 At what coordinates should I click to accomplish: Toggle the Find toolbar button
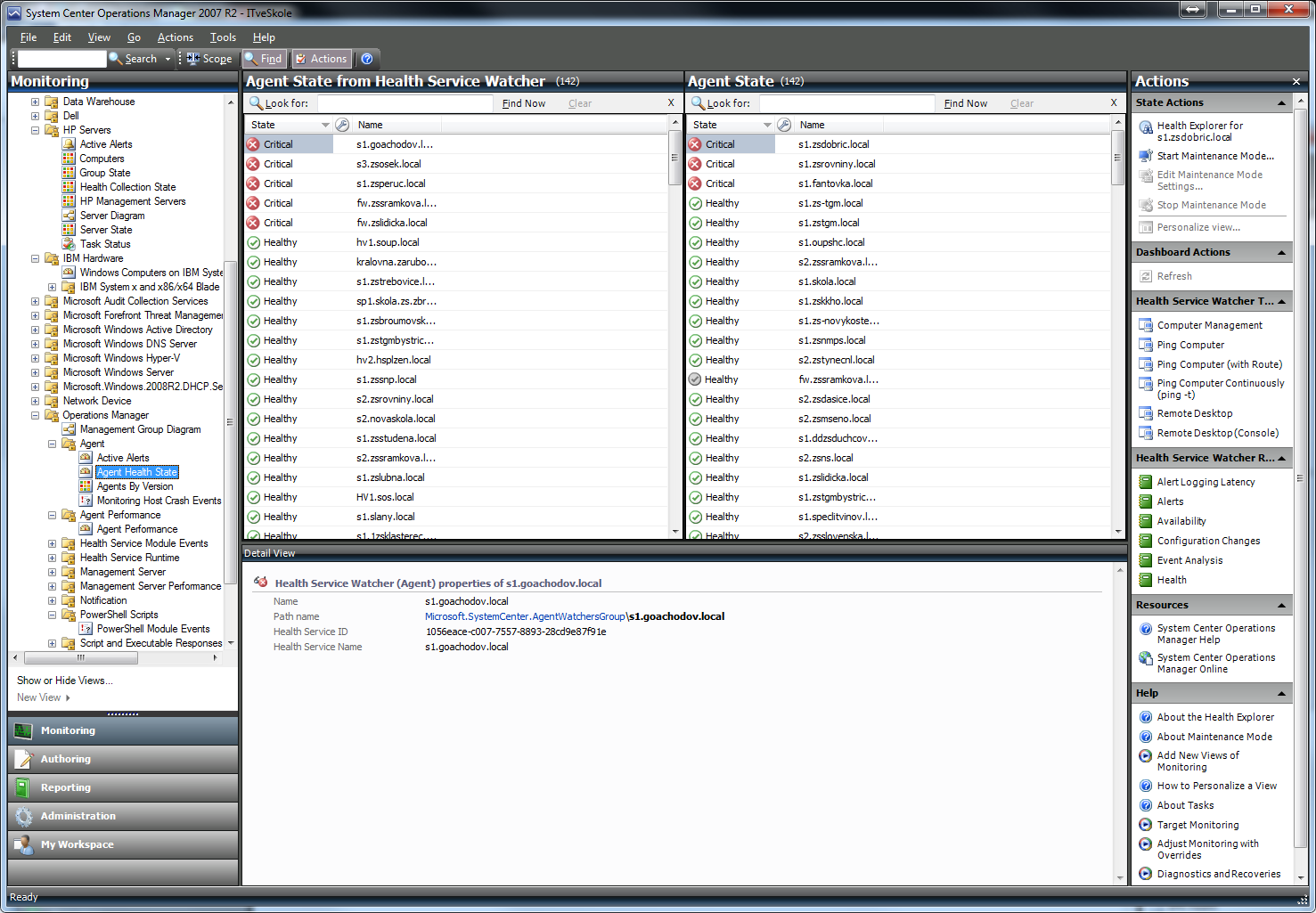click(x=264, y=59)
